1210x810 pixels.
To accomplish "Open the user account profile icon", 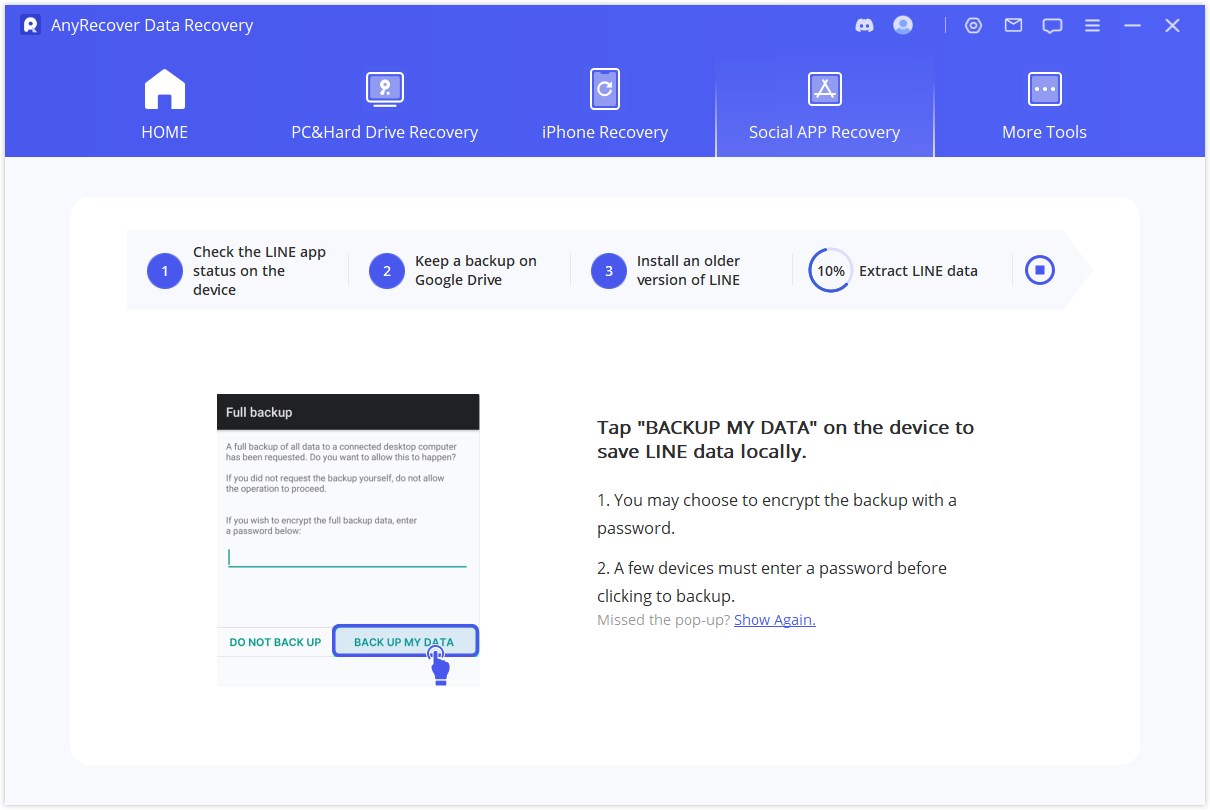I will click(x=903, y=25).
